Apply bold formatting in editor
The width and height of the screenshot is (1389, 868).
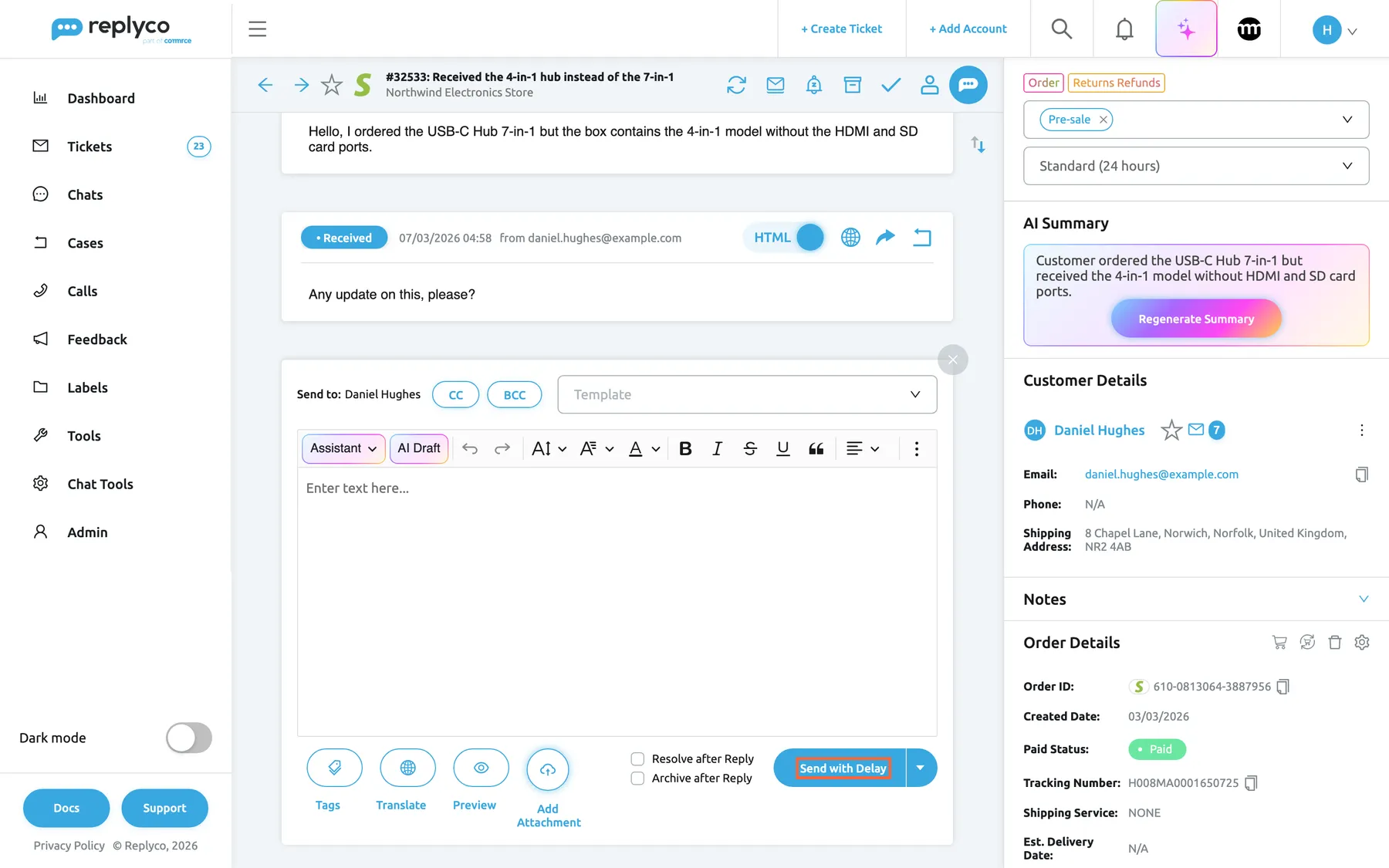click(x=685, y=449)
